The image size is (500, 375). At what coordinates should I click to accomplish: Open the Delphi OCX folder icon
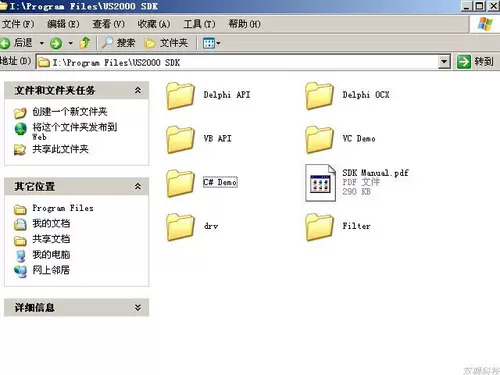click(x=319, y=96)
